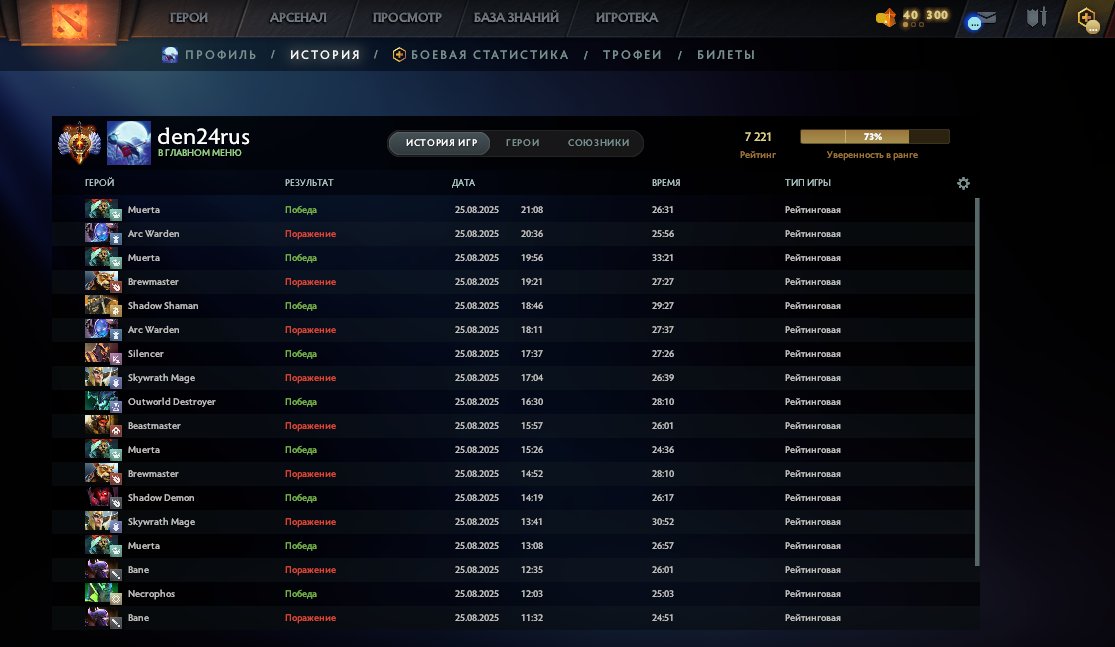Select the ИСТОРИЯ ИГР toggle button
1115x647 pixels.
coord(441,143)
